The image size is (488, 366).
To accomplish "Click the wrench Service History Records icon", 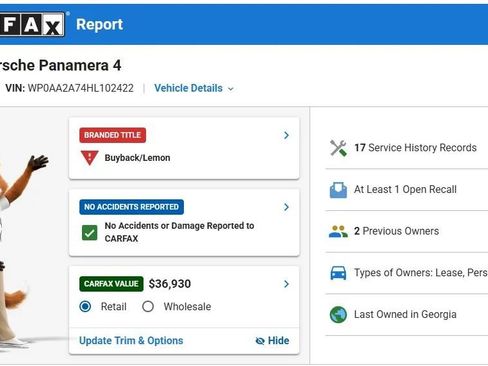I will tap(338, 148).
